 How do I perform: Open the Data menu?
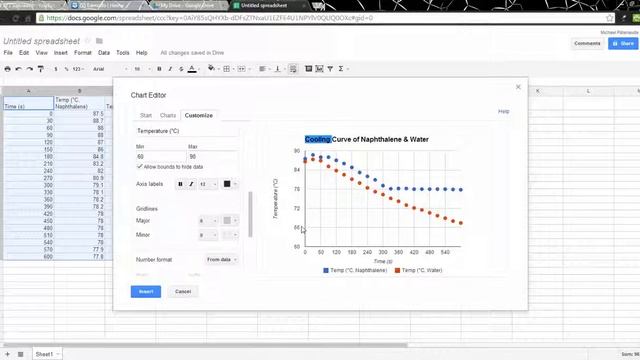(104, 53)
